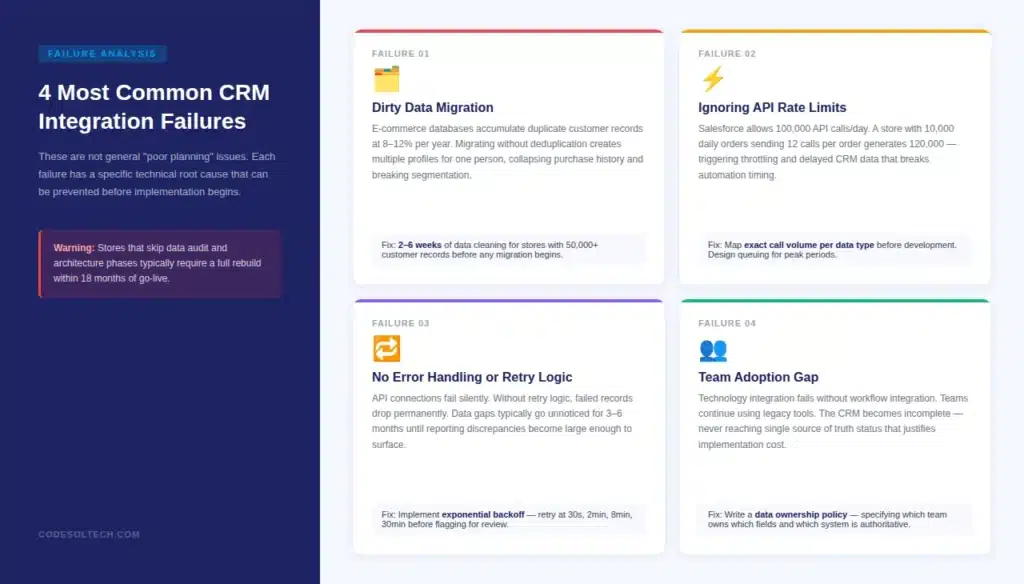Click the lightning bolt icon for Failure 02
Image resolution: width=1024 pixels, height=584 pixels.
[x=712, y=79]
